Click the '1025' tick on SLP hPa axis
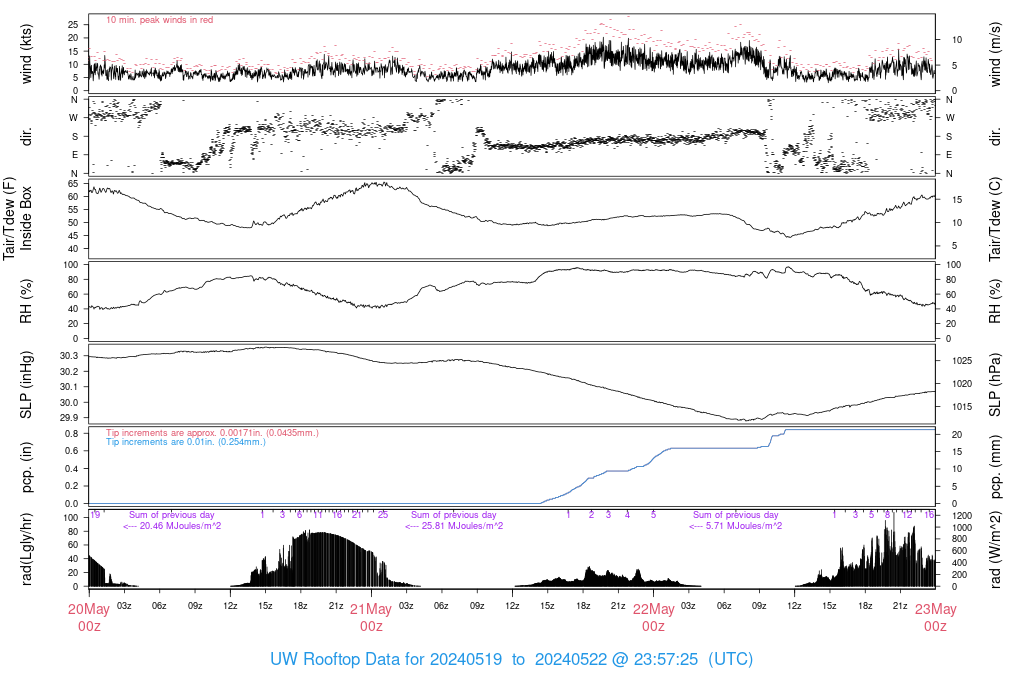The width and height of the screenshot is (1024, 700). [x=962, y=361]
